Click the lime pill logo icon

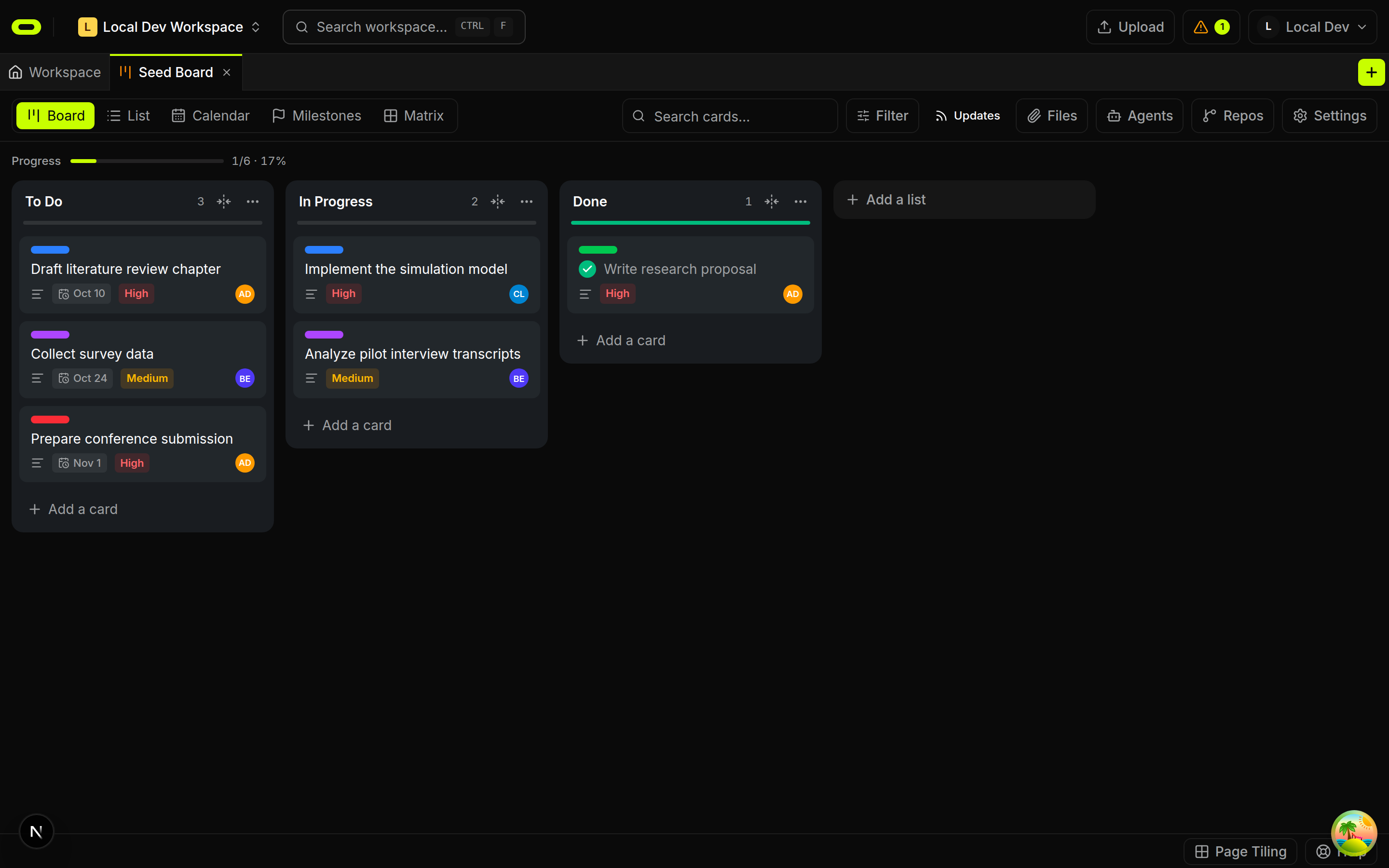pos(27,27)
